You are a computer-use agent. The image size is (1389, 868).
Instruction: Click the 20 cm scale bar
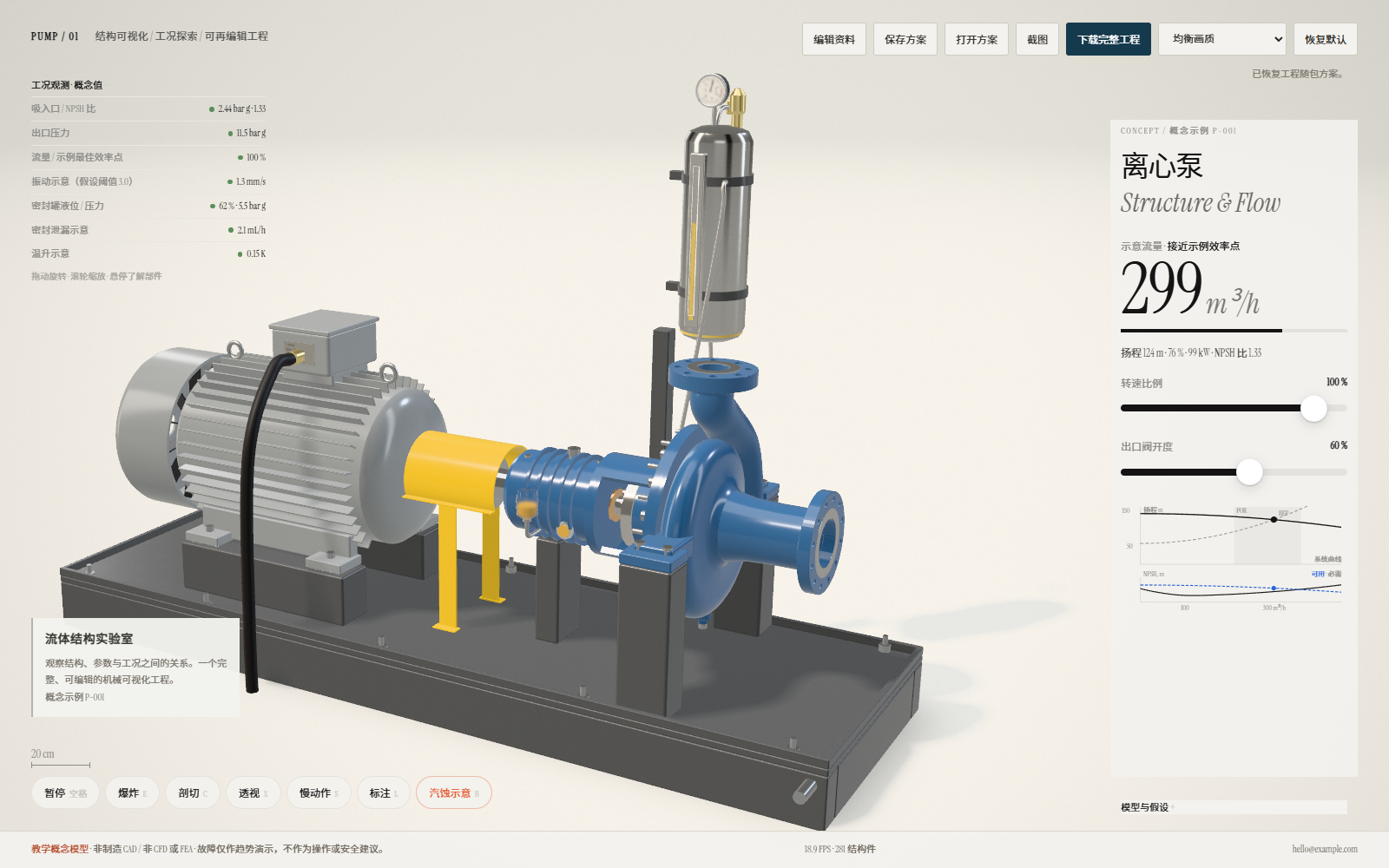tap(61, 759)
